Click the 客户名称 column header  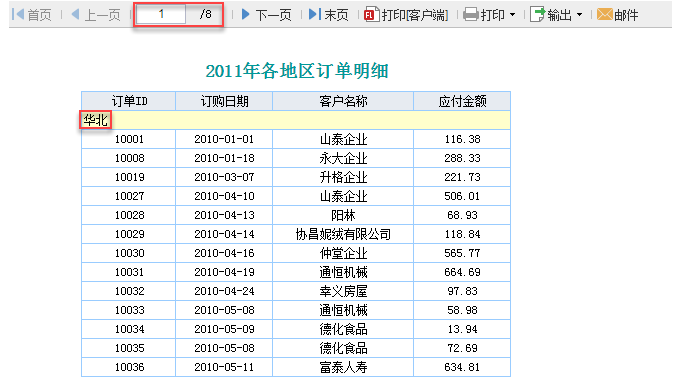(343, 101)
